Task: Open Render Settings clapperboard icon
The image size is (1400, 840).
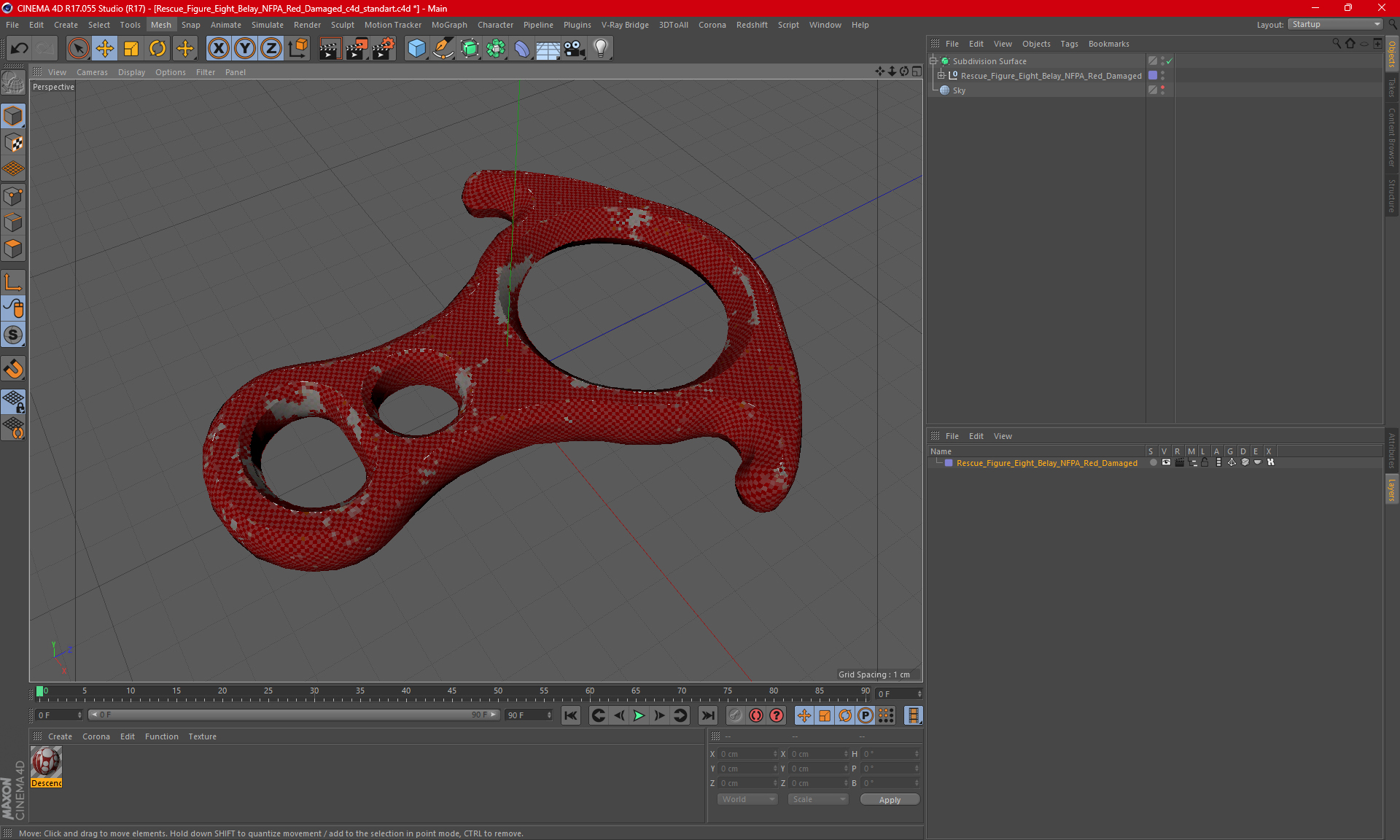Action: pos(383,49)
